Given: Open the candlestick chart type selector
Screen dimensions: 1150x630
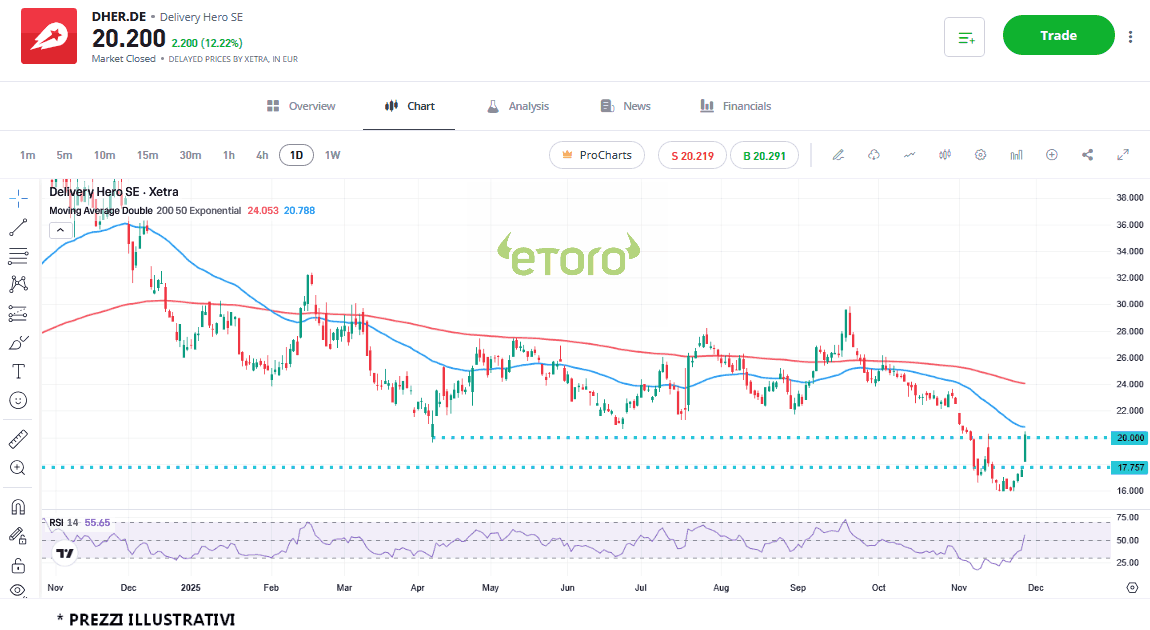Looking at the screenshot, I should click(x=945, y=155).
